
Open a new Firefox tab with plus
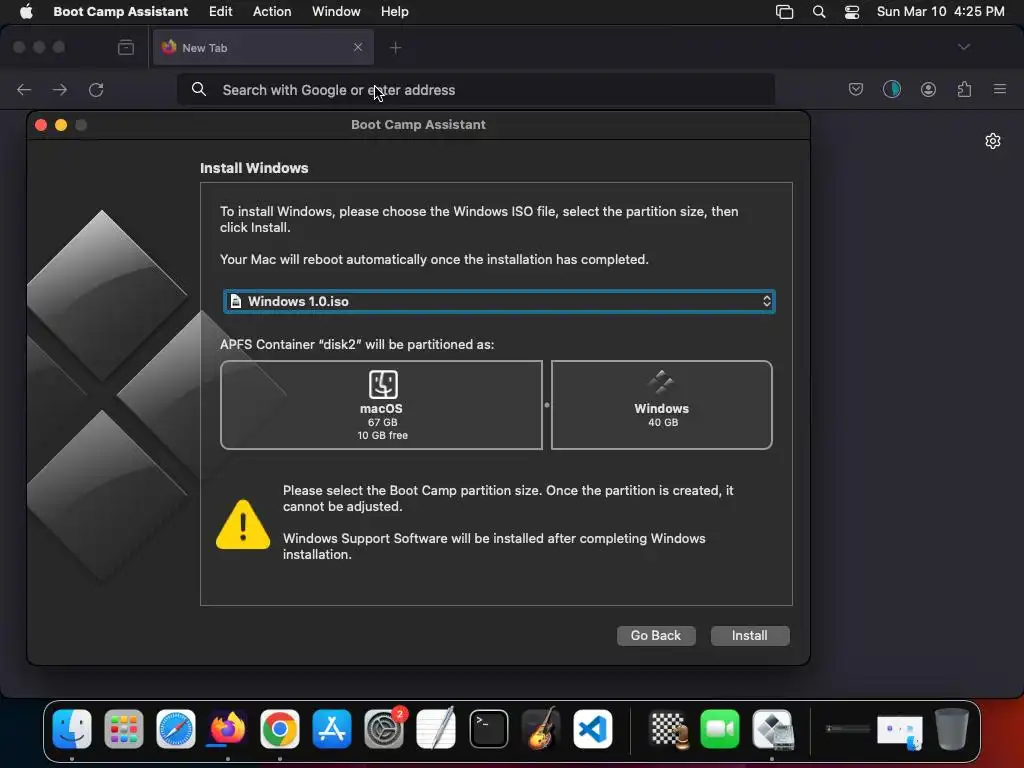click(x=396, y=48)
